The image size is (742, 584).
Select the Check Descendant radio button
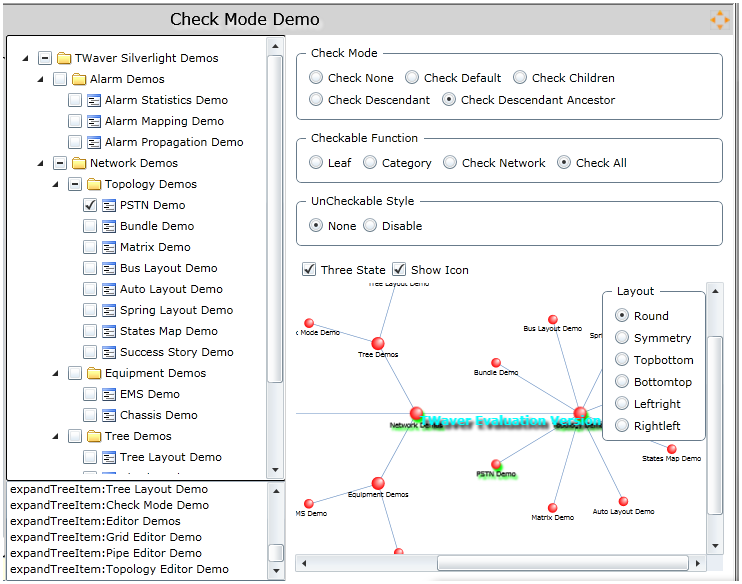316,99
